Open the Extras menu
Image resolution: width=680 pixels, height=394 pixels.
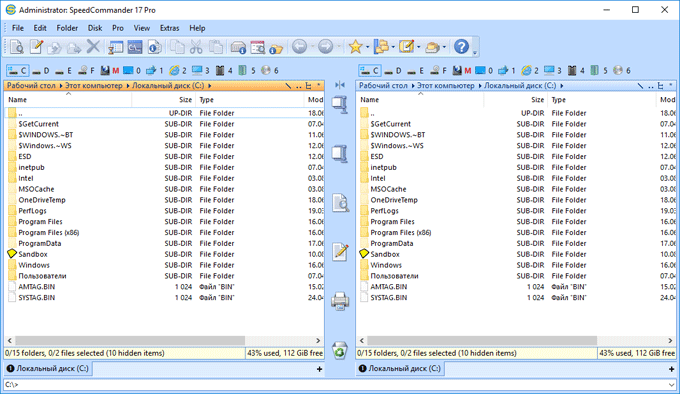pos(170,28)
